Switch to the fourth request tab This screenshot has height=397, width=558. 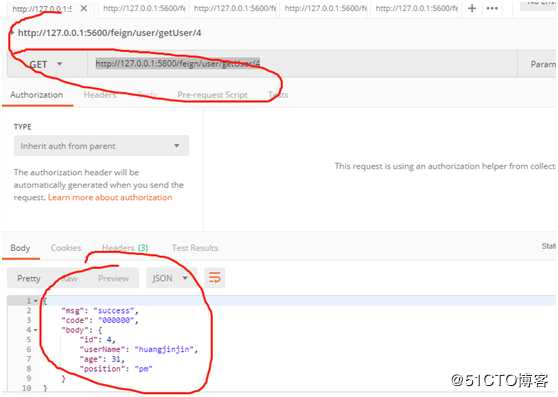coord(326,8)
